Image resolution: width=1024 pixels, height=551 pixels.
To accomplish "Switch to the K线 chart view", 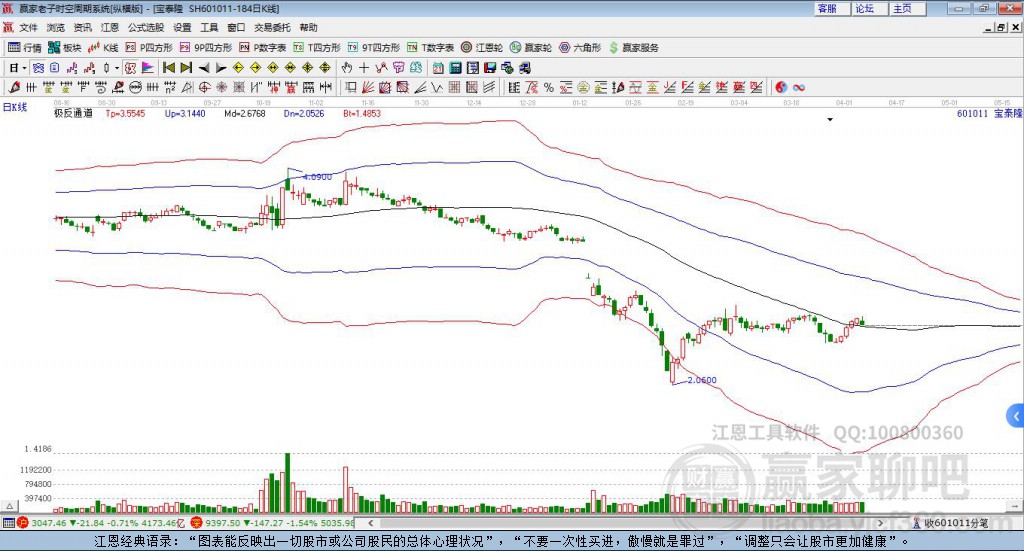I will click(103, 48).
